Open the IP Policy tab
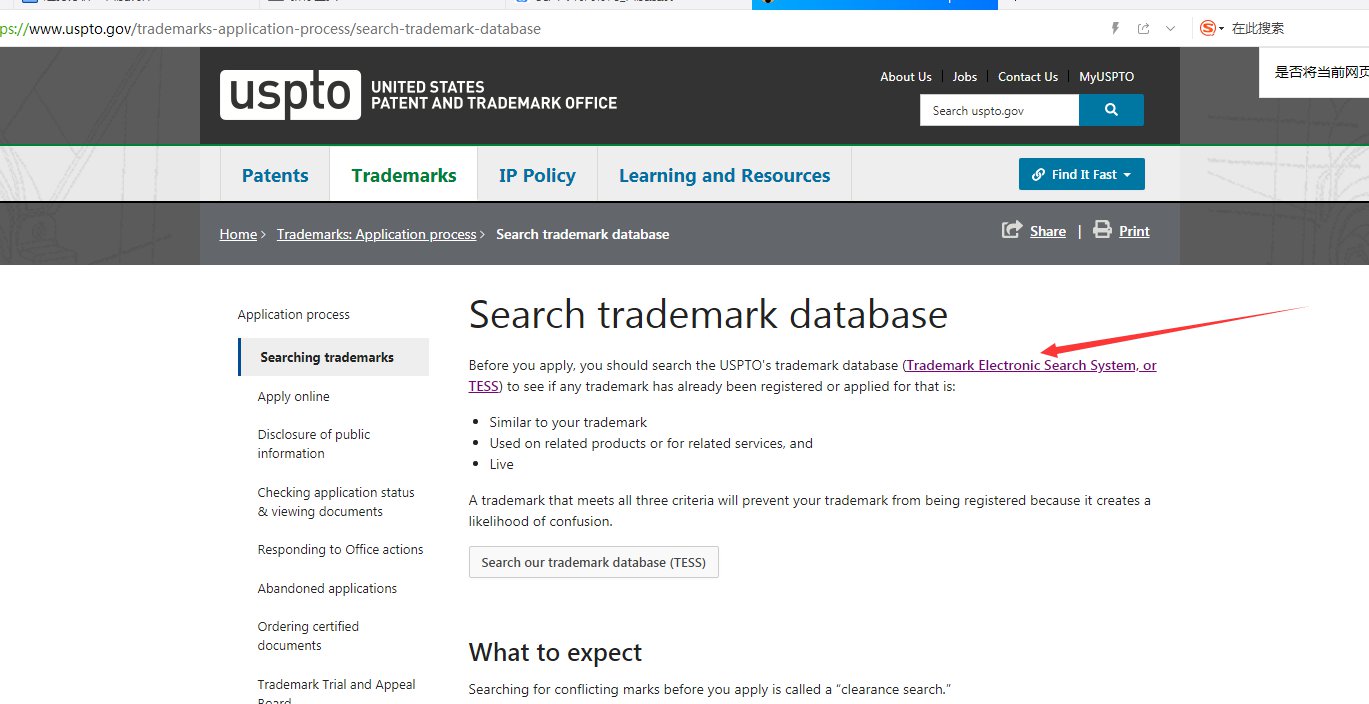 pos(537,175)
